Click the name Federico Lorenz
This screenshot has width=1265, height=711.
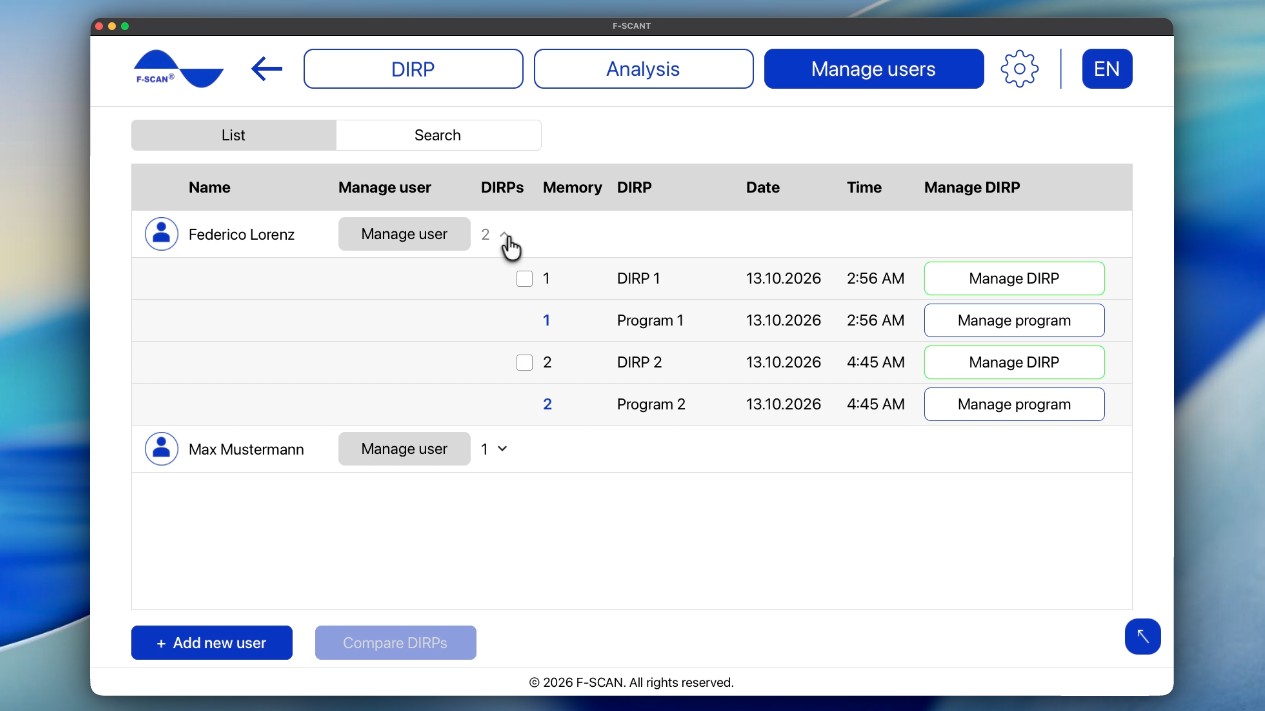[241, 235]
